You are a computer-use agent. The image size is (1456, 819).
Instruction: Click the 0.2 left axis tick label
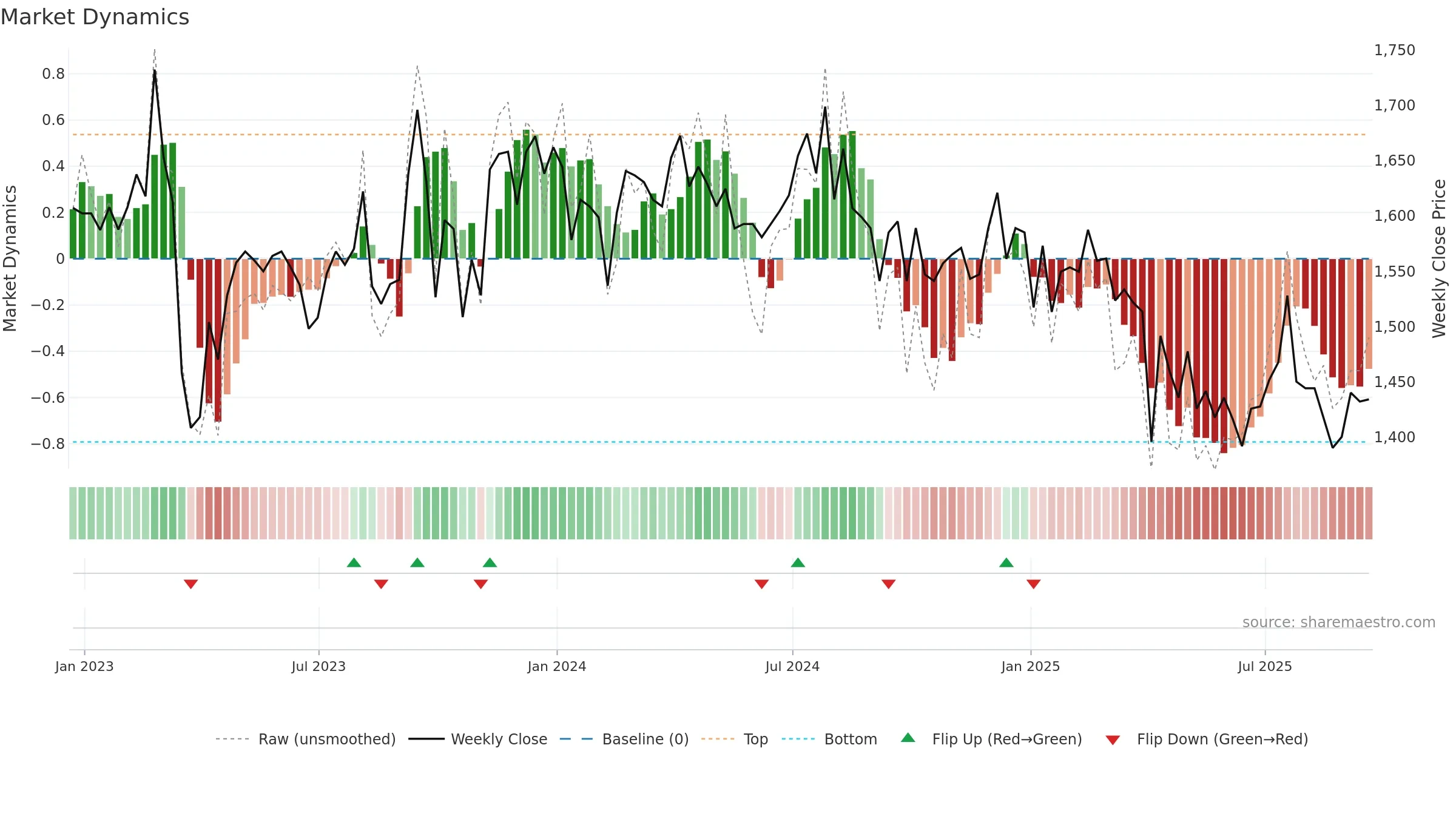[53, 212]
